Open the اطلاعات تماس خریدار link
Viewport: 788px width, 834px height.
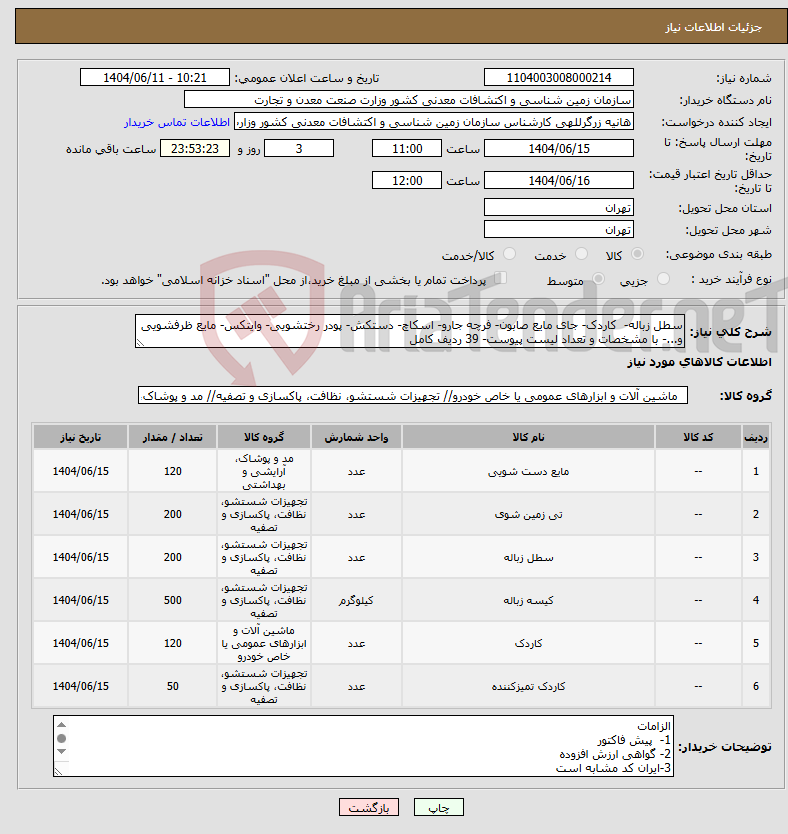click(177, 122)
